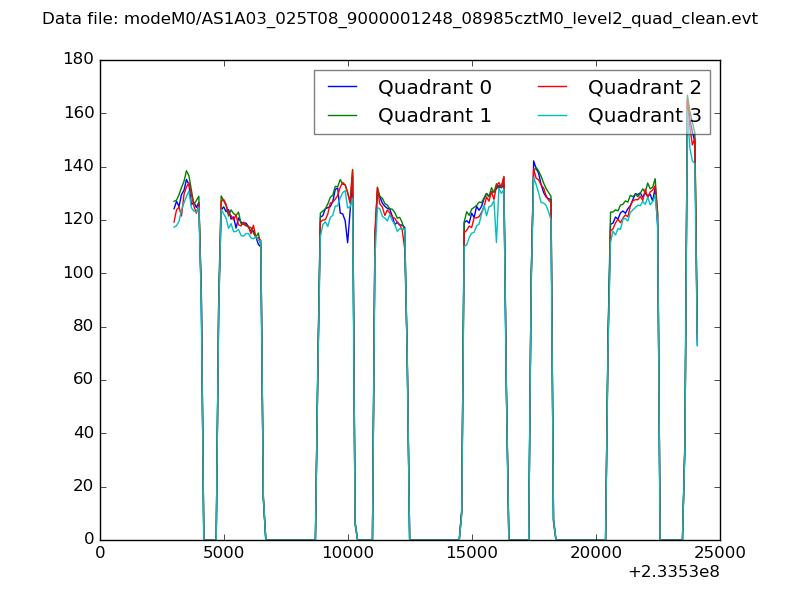Click the cyan line sample in legend
The width and height of the screenshot is (800, 600).
[x=552, y=115]
